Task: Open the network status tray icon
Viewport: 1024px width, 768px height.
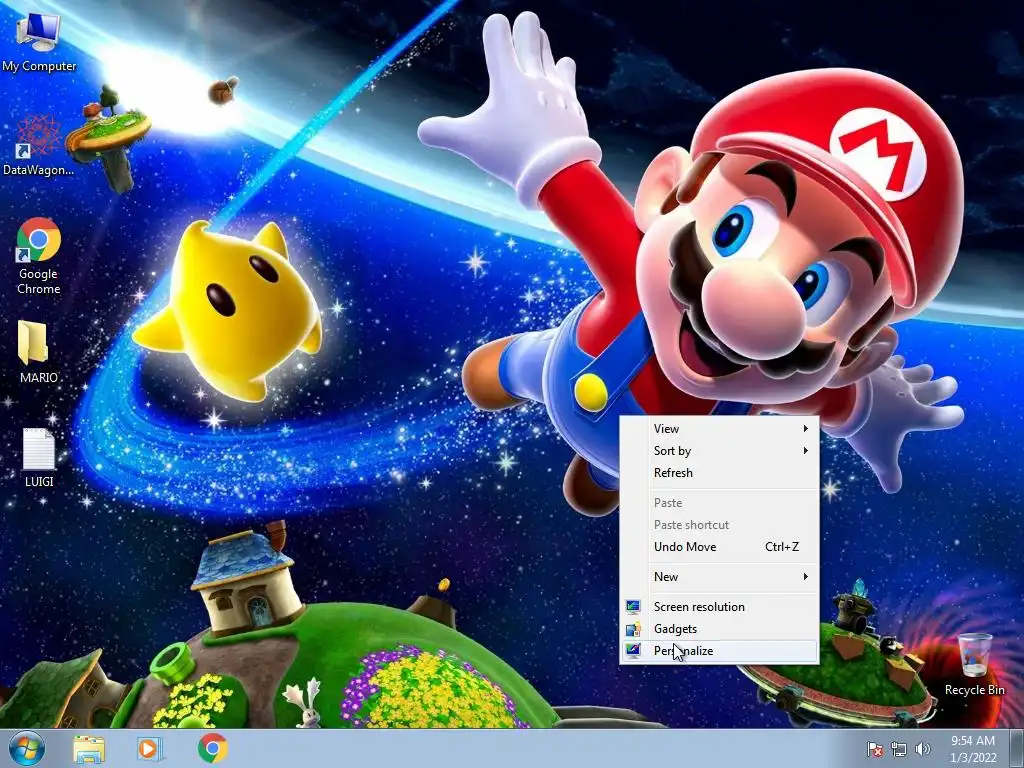Action: [x=899, y=749]
